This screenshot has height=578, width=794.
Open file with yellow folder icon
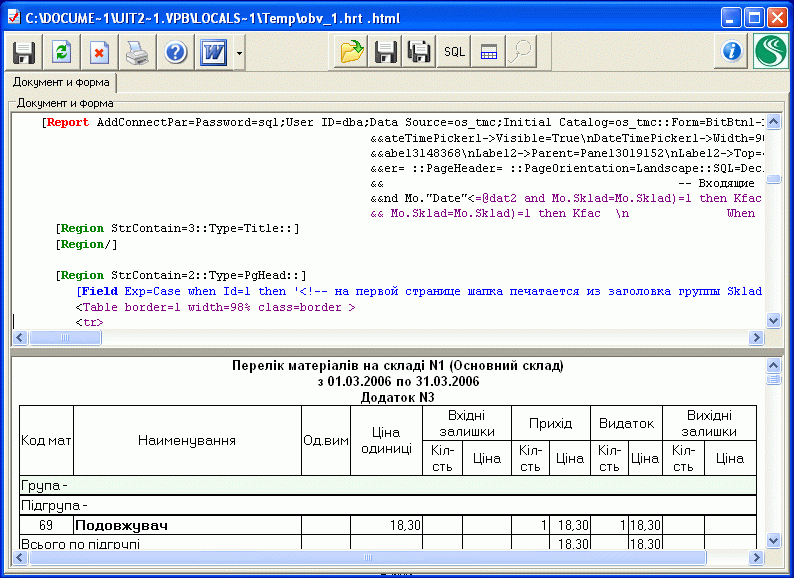pyautogui.click(x=351, y=52)
